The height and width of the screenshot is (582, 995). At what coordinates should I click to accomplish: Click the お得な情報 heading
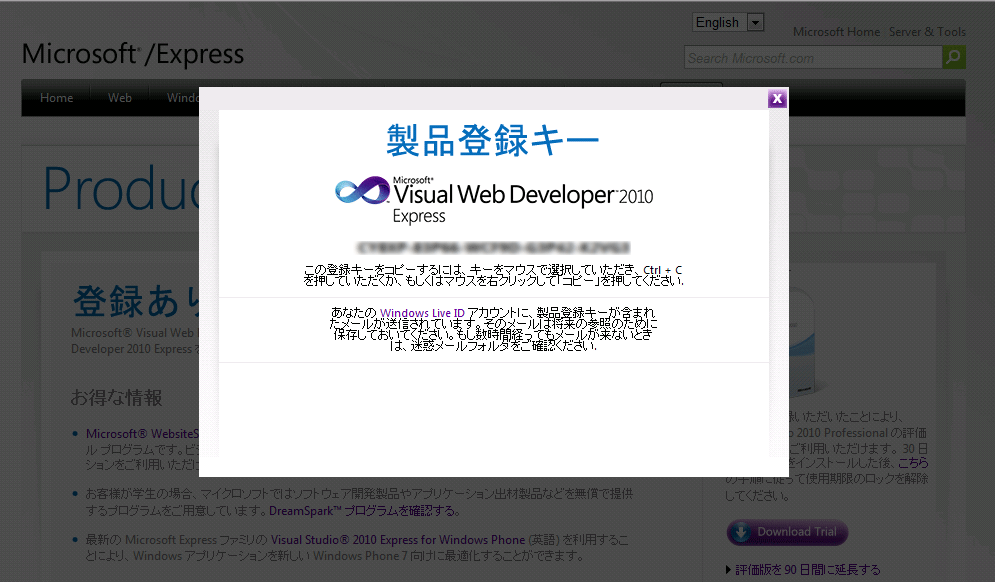click(x=116, y=398)
